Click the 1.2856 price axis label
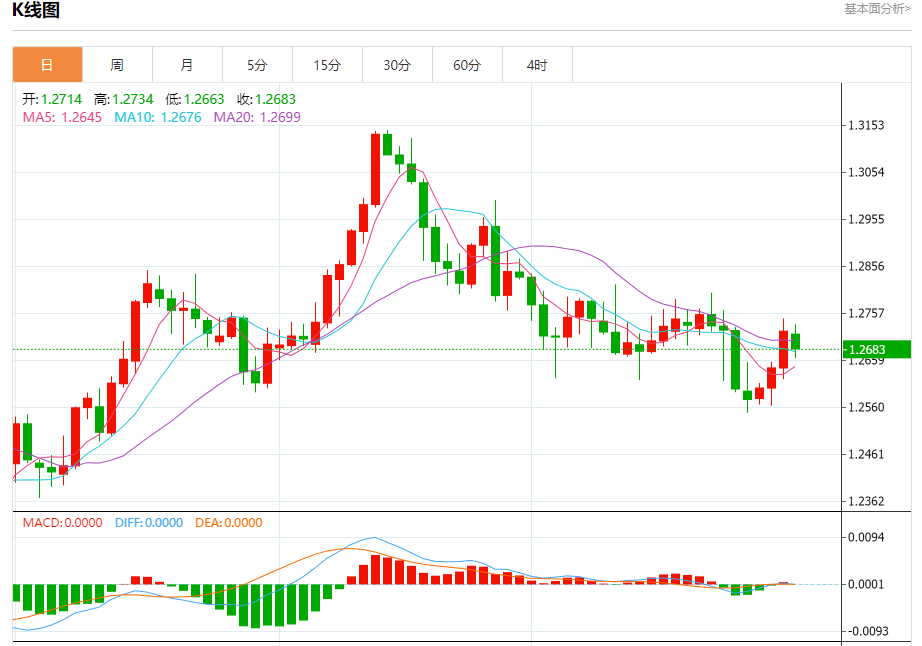922x646 pixels. (866, 266)
